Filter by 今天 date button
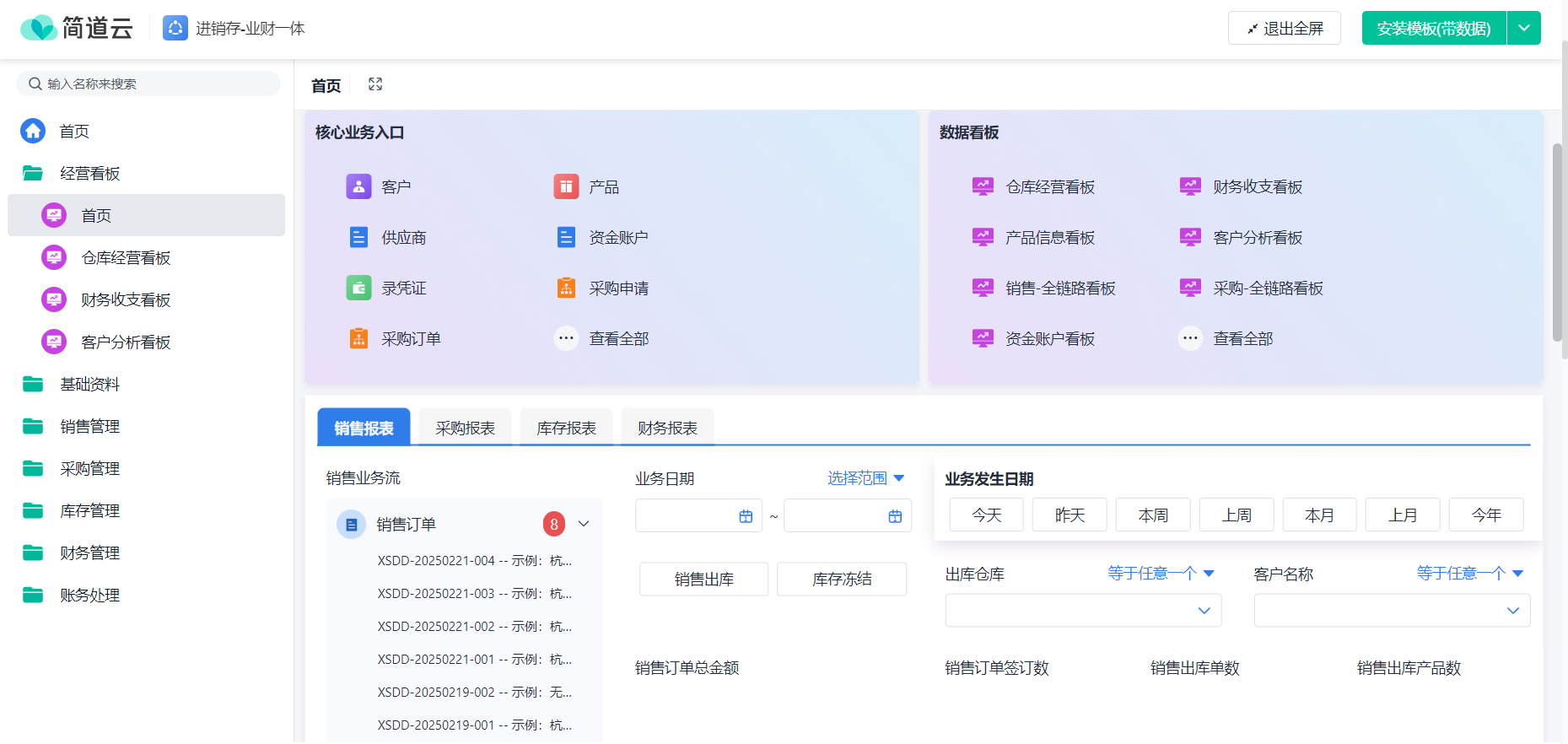Viewport: 1568px width, 744px height. pos(987,515)
